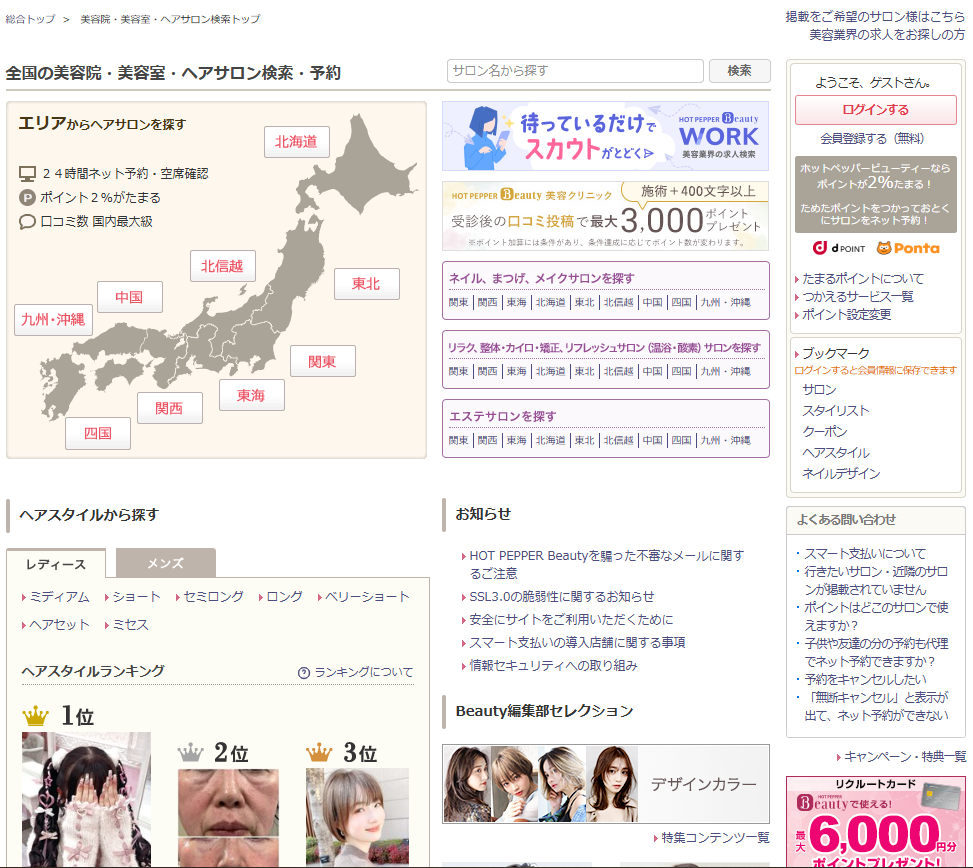Screen dimensions: 973x868
Task: Switch to the メンズ tab
Action: (166, 563)
